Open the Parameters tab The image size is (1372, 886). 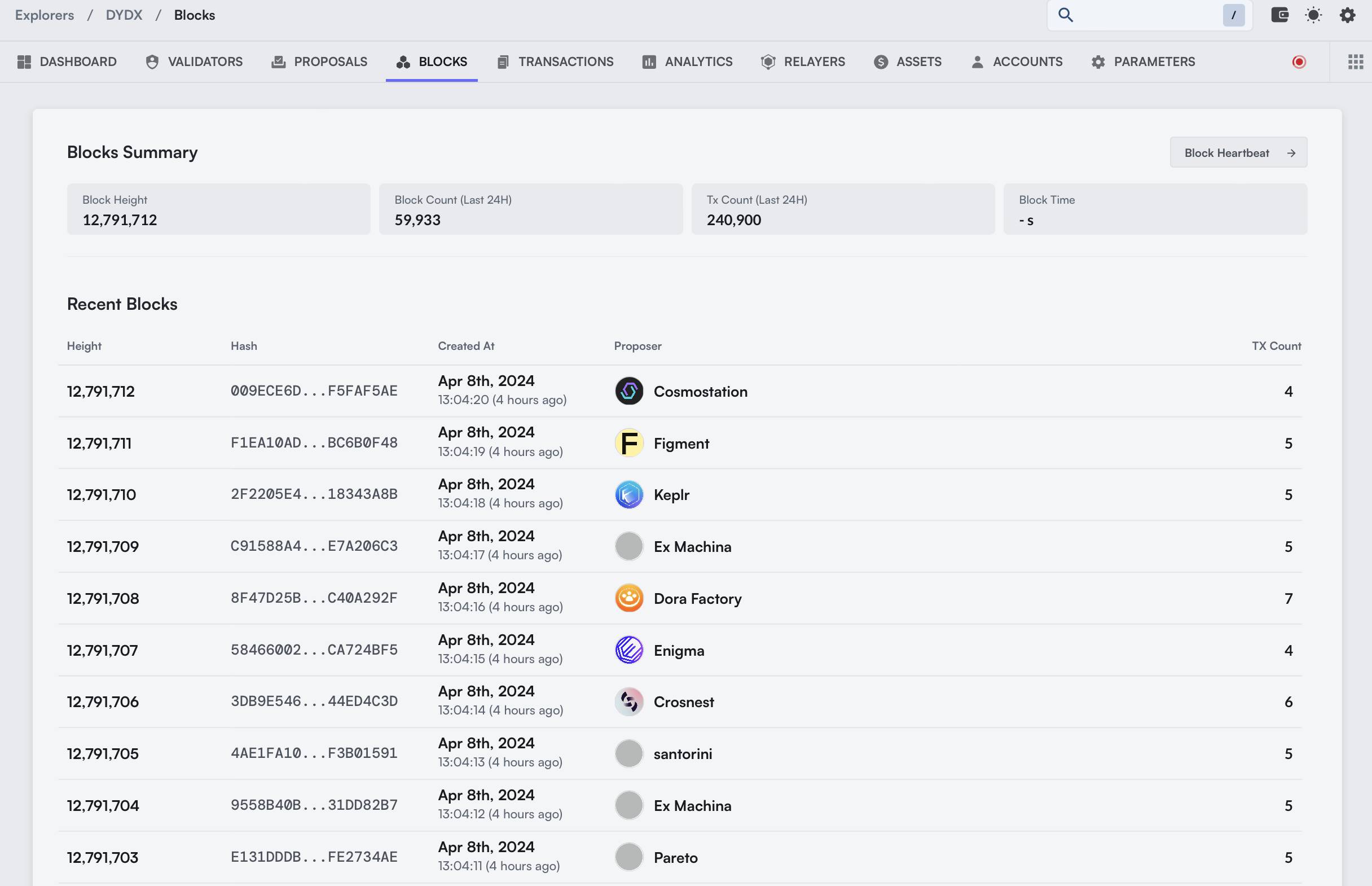[1143, 62]
